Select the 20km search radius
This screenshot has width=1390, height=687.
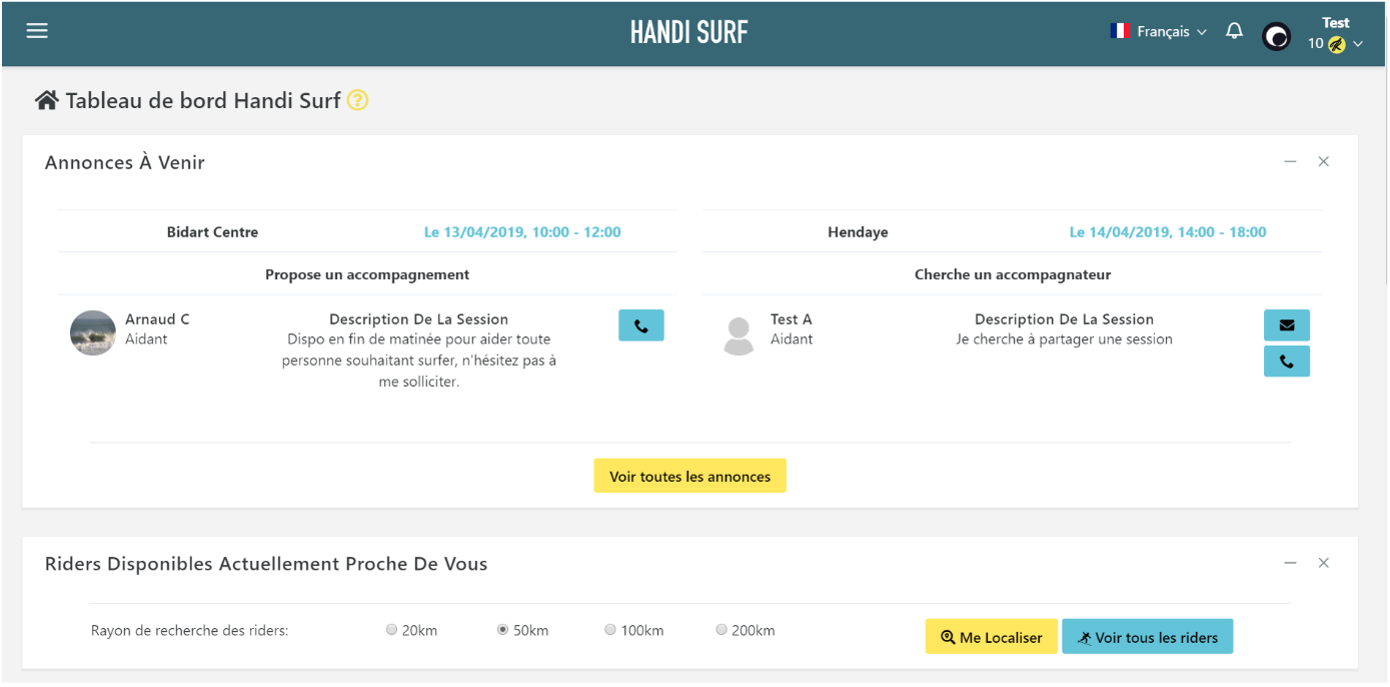coord(392,630)
